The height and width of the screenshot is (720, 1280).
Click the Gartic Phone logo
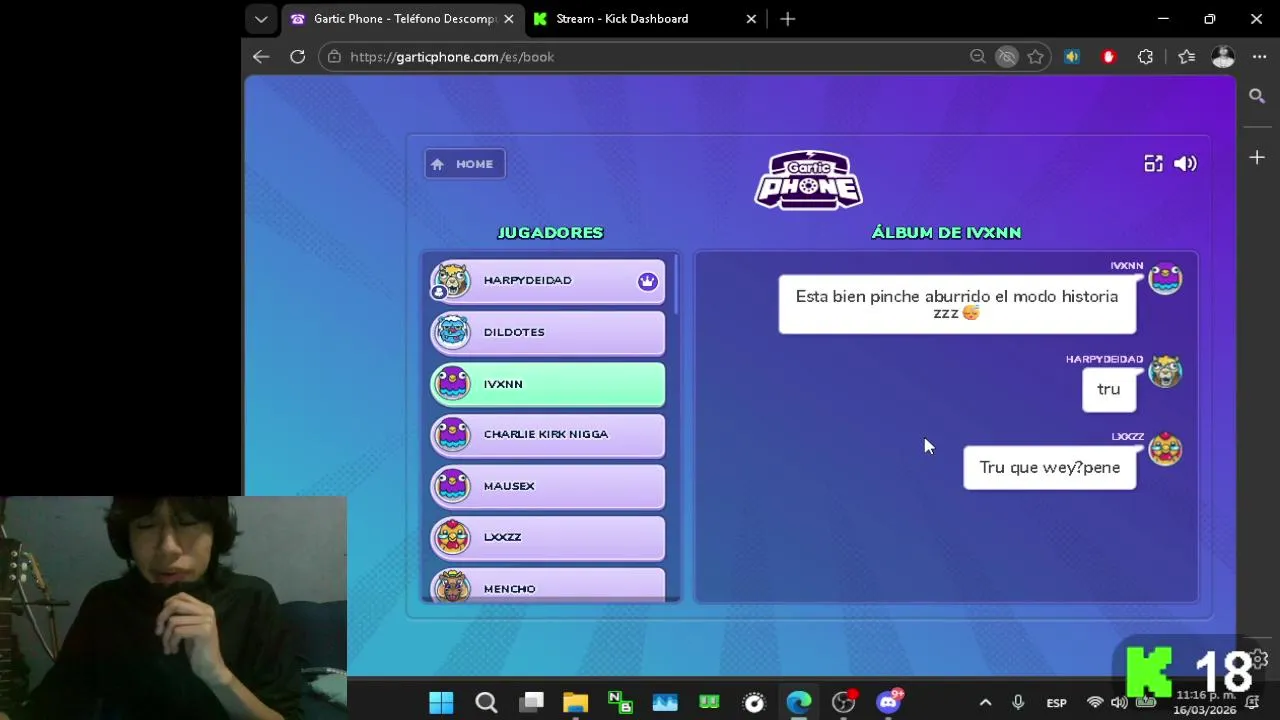coord(808,180)
